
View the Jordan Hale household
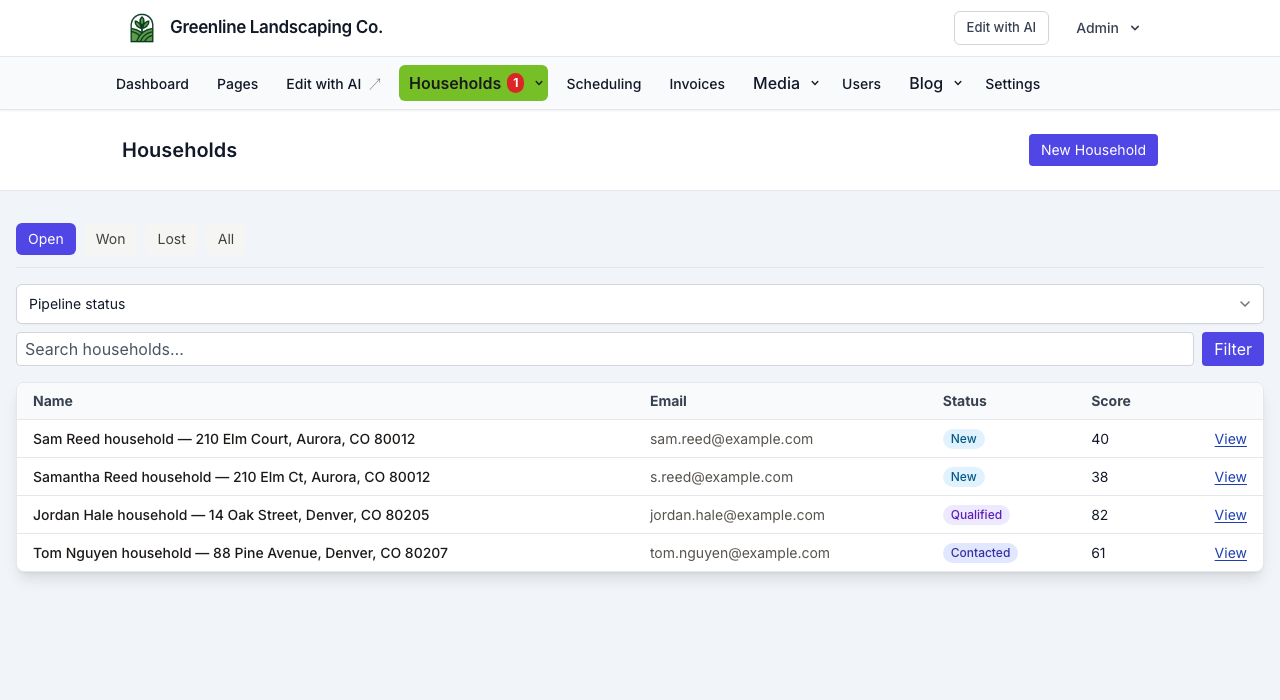pos(1230,515)
